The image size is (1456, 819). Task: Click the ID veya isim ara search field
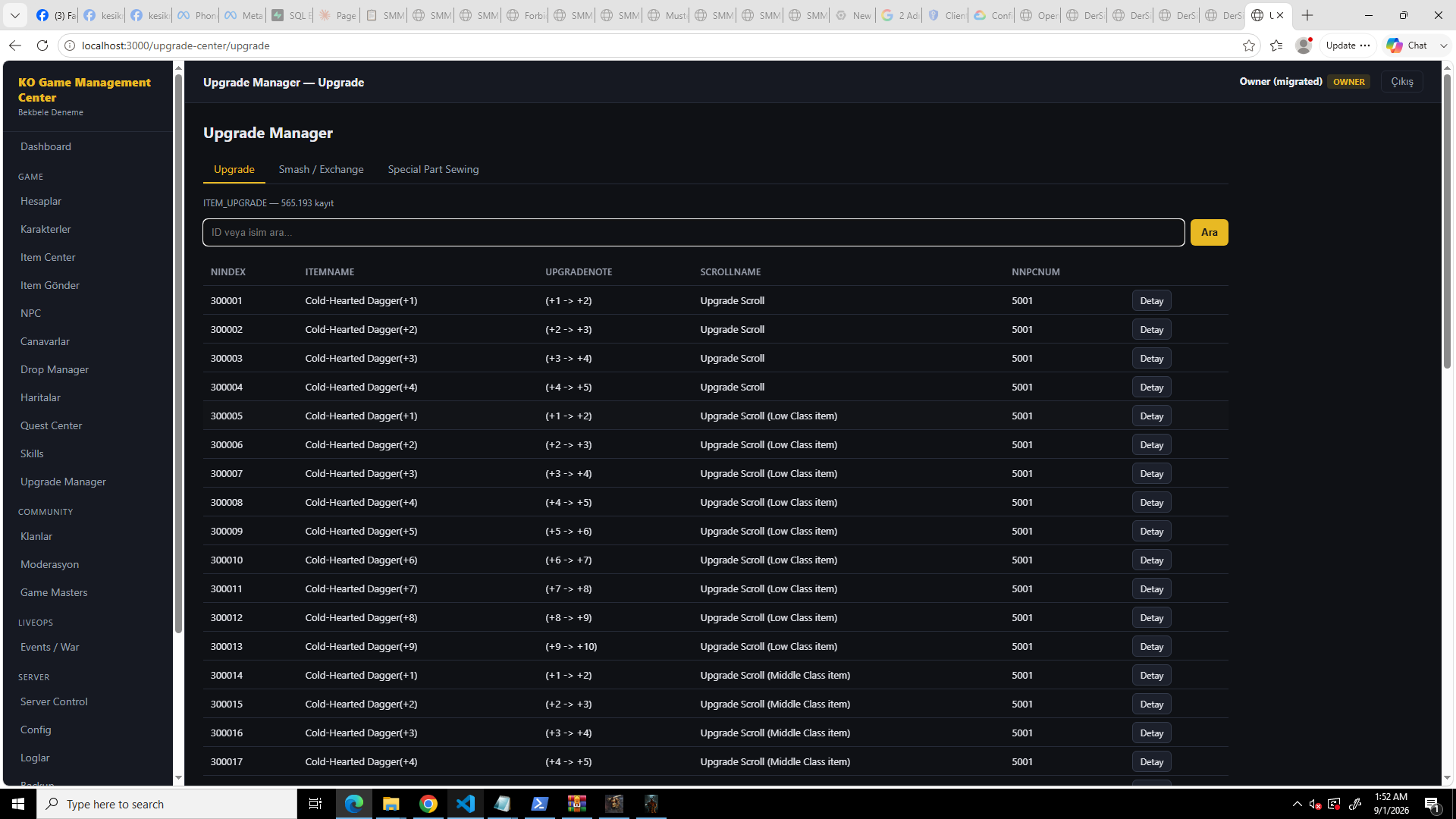[x=693, y=232]
